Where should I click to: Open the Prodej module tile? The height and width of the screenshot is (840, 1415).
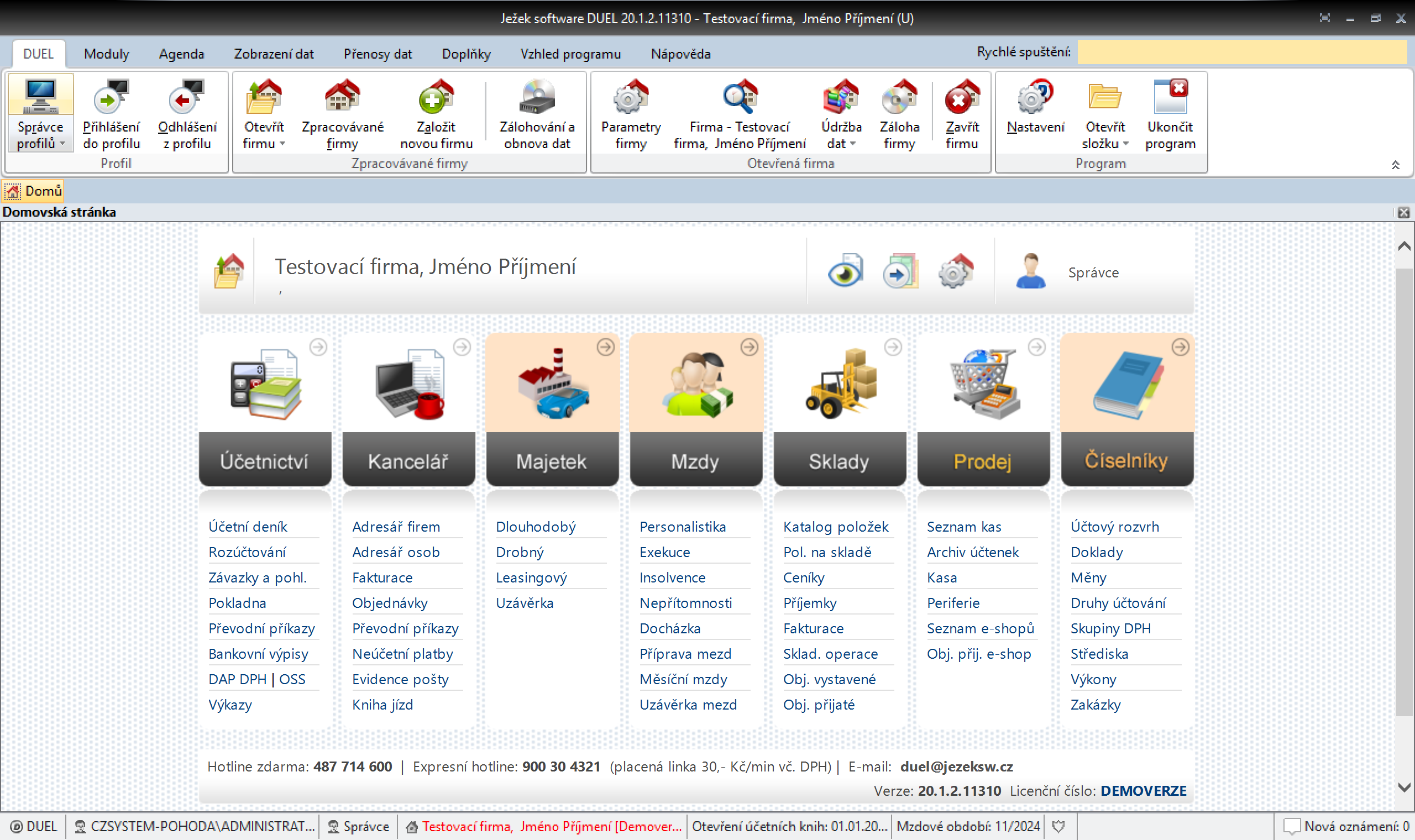point(984,410)
